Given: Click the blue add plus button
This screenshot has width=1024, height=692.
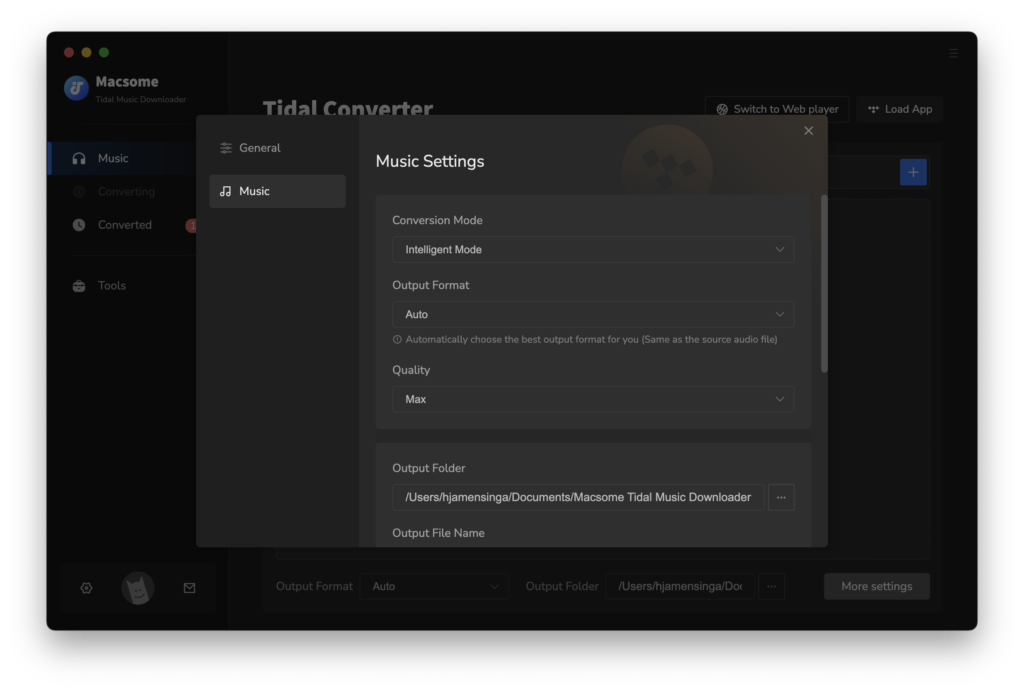Looking at the screenshot, I should (913, 172).
